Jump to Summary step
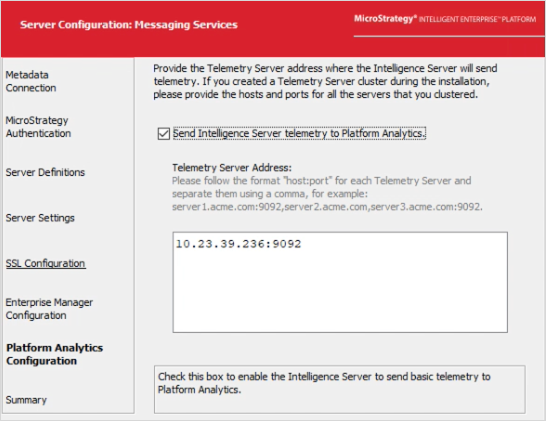Viewport: 546px width, 421px height. 26,400
